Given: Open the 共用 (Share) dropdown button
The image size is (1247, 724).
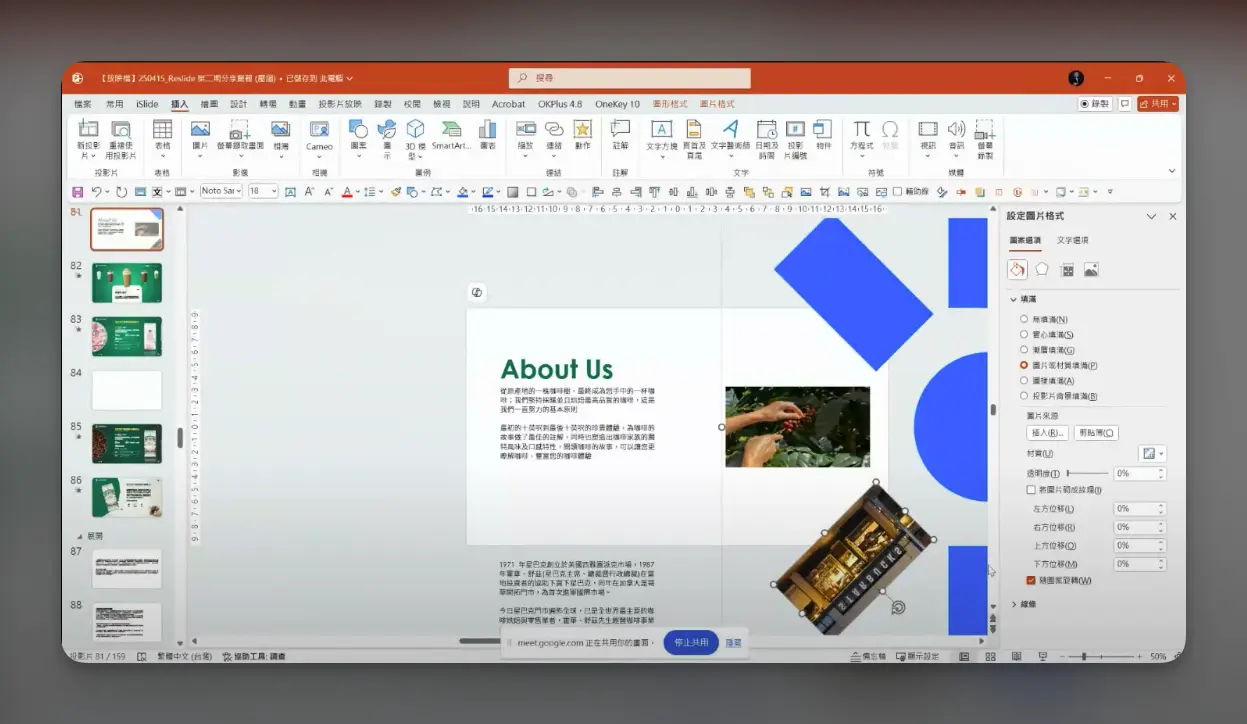Looking at the screenshot, I should coord(1158,104).
